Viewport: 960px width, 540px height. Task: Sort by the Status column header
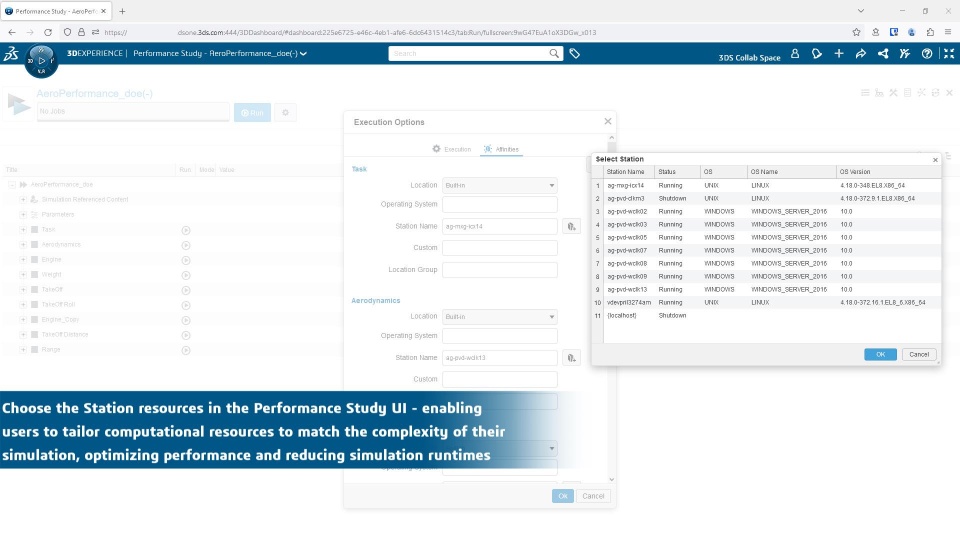tap(677, 172)
